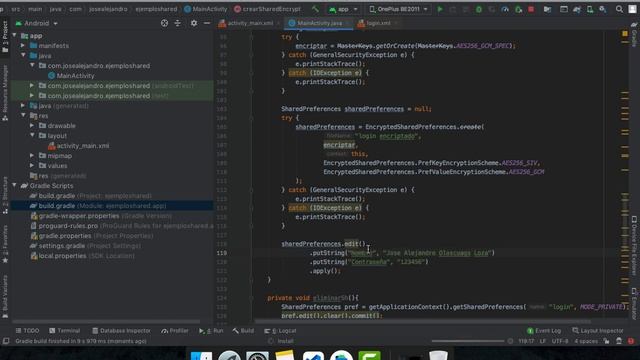Viewport: 640px width, 360px height.
Task: Collapse all in Project panel toolbar
Action: pos(178,23)
